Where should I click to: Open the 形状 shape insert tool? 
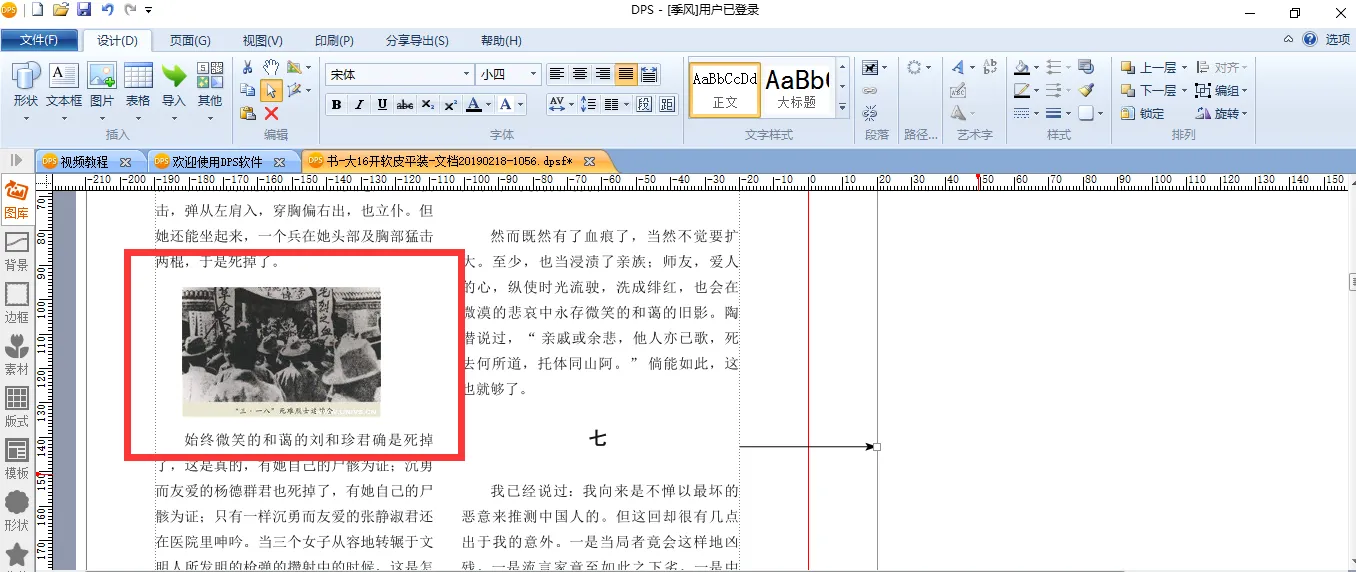(x=25, y=86)
